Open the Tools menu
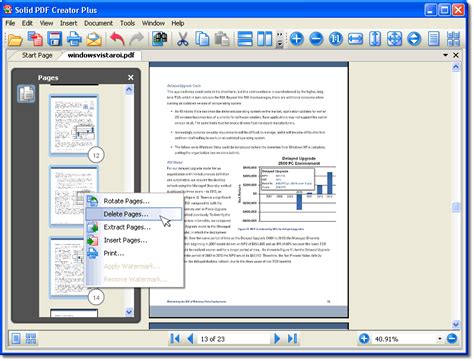The width and height of the screenshot is (474, 361). coord(127,23)
